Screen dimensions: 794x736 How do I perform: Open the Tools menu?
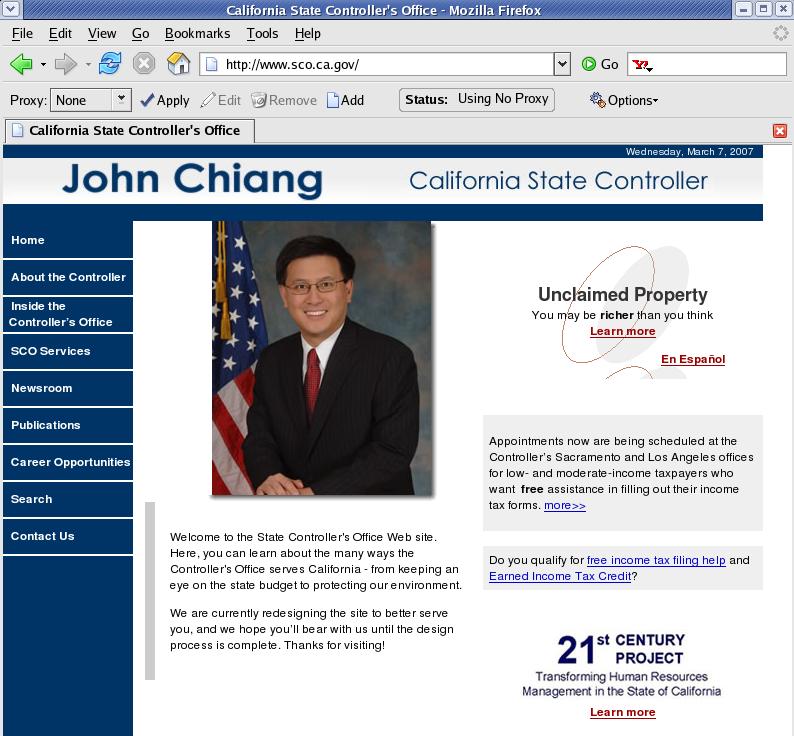click(x=262, y=33)
